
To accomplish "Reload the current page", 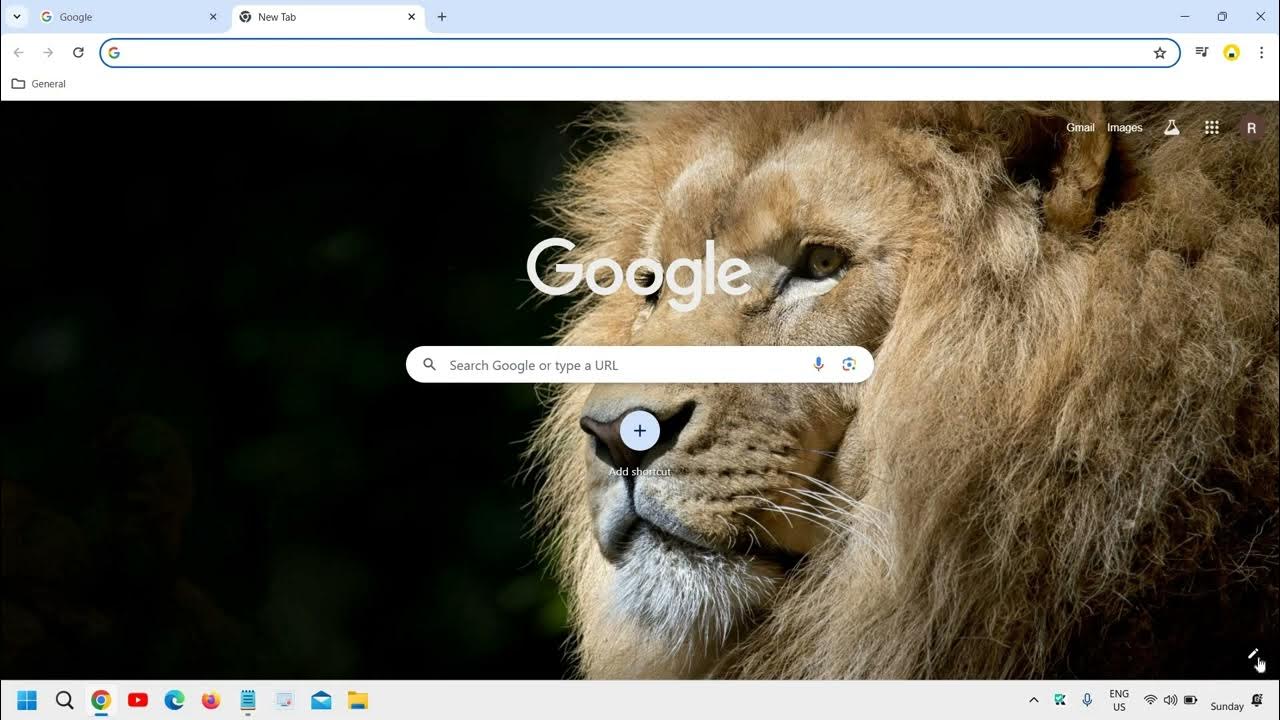I will pyautogui.click(x=78, y=53).
